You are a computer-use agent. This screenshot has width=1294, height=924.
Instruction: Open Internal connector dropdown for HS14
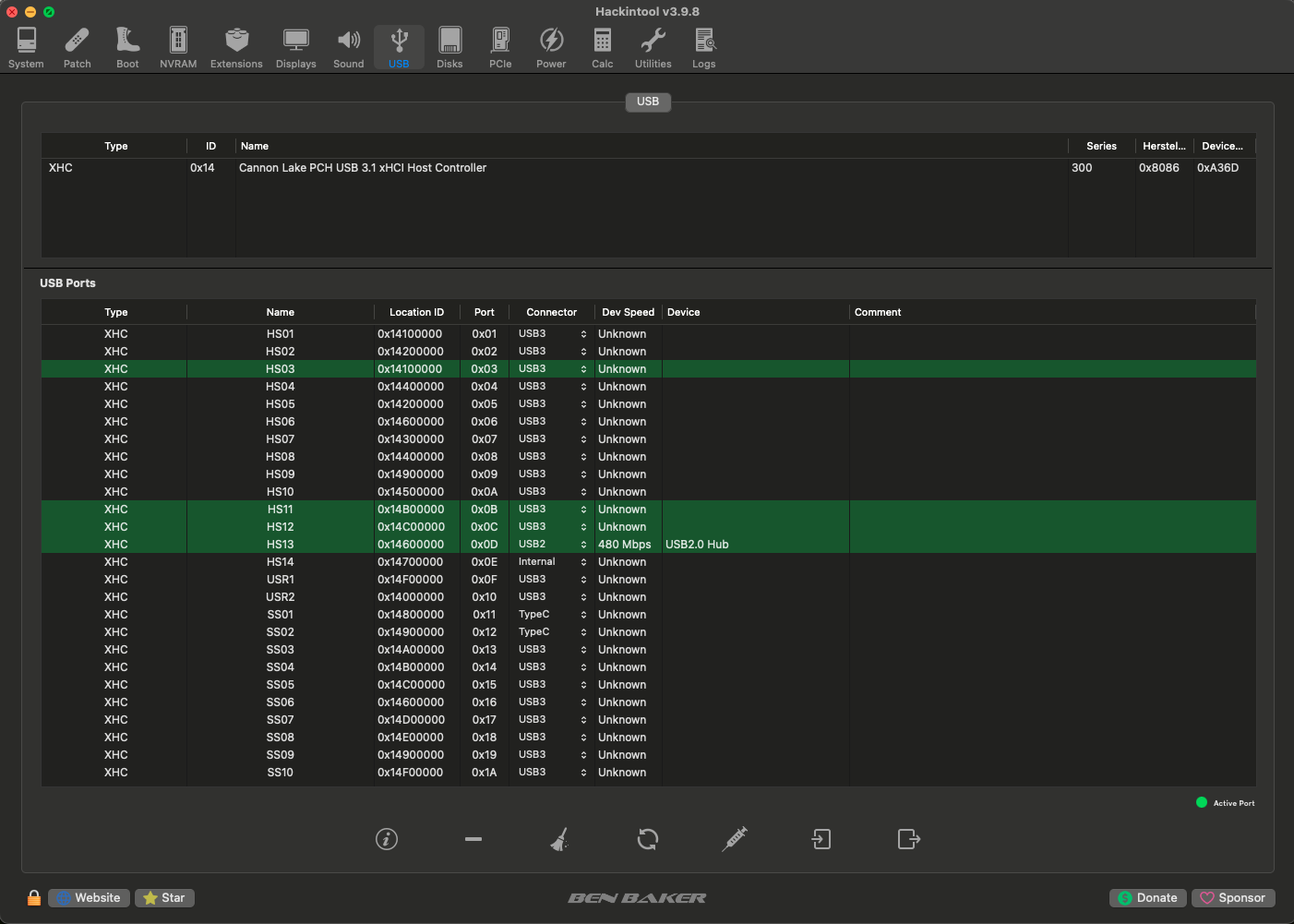(x=553, y=562)
